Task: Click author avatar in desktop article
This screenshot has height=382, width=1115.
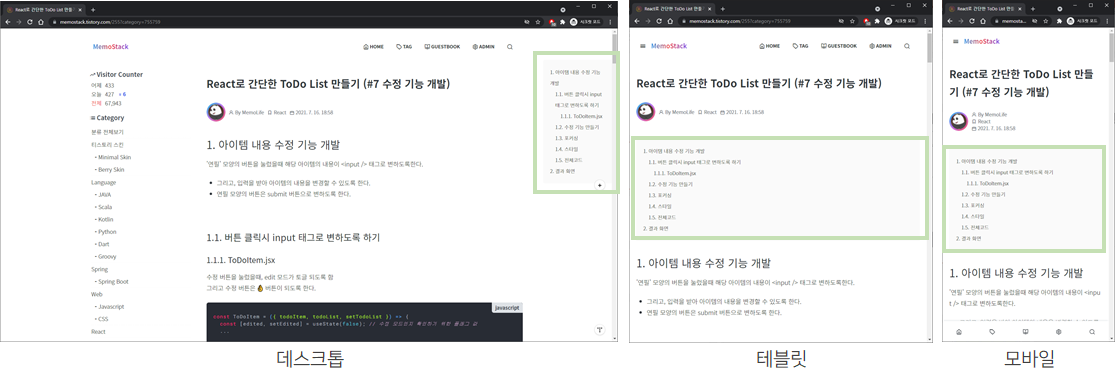Action: click(216, 112)
